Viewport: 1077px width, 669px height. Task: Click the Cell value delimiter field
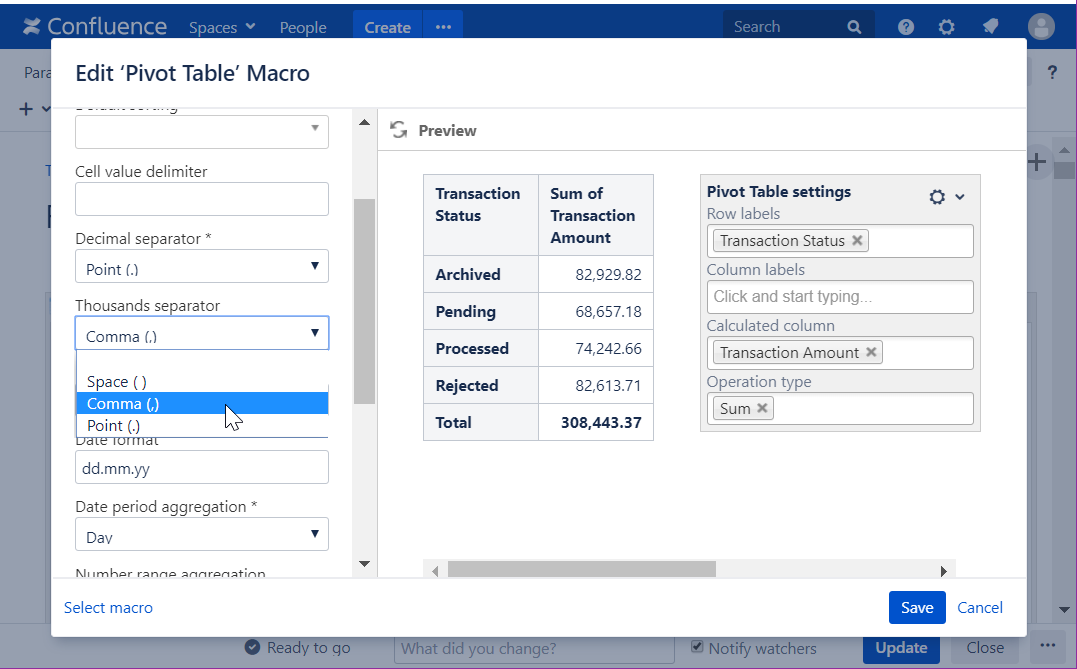(x=202, y=199)
